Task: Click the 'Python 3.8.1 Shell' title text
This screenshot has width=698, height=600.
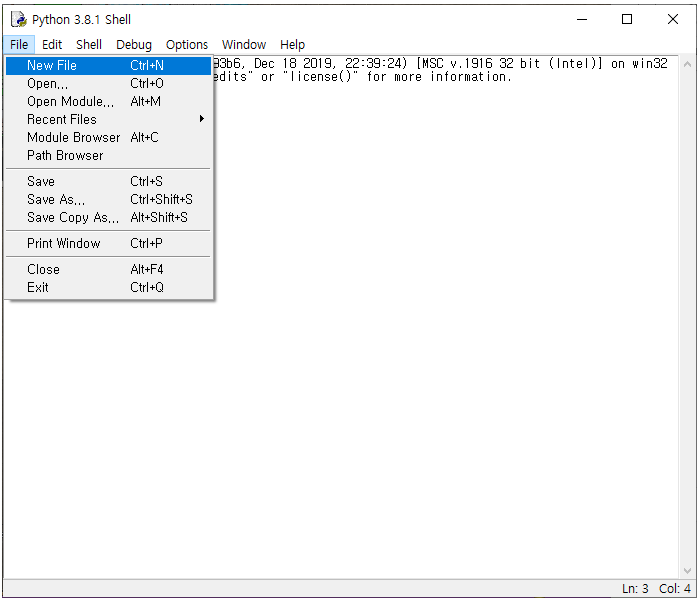Action: pyautogui.click(x=81, y=20)
